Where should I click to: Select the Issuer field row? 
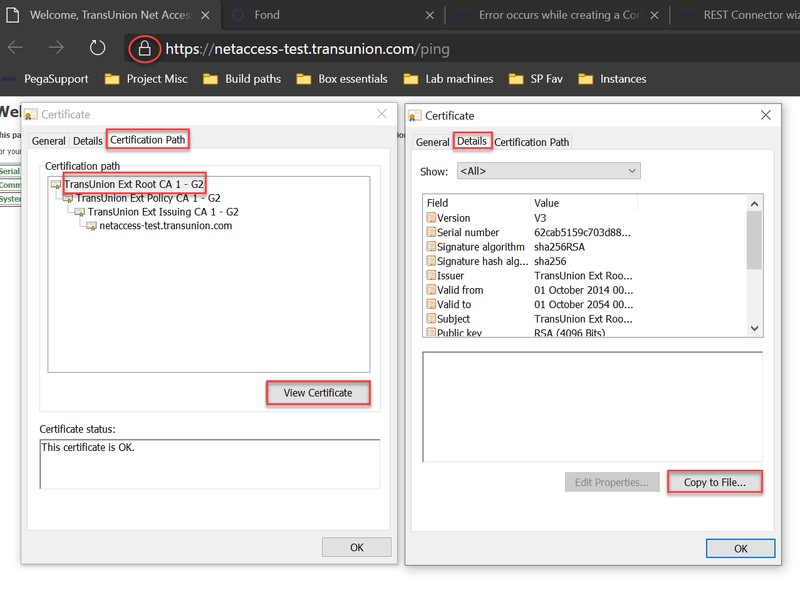[x=584, y=276]
